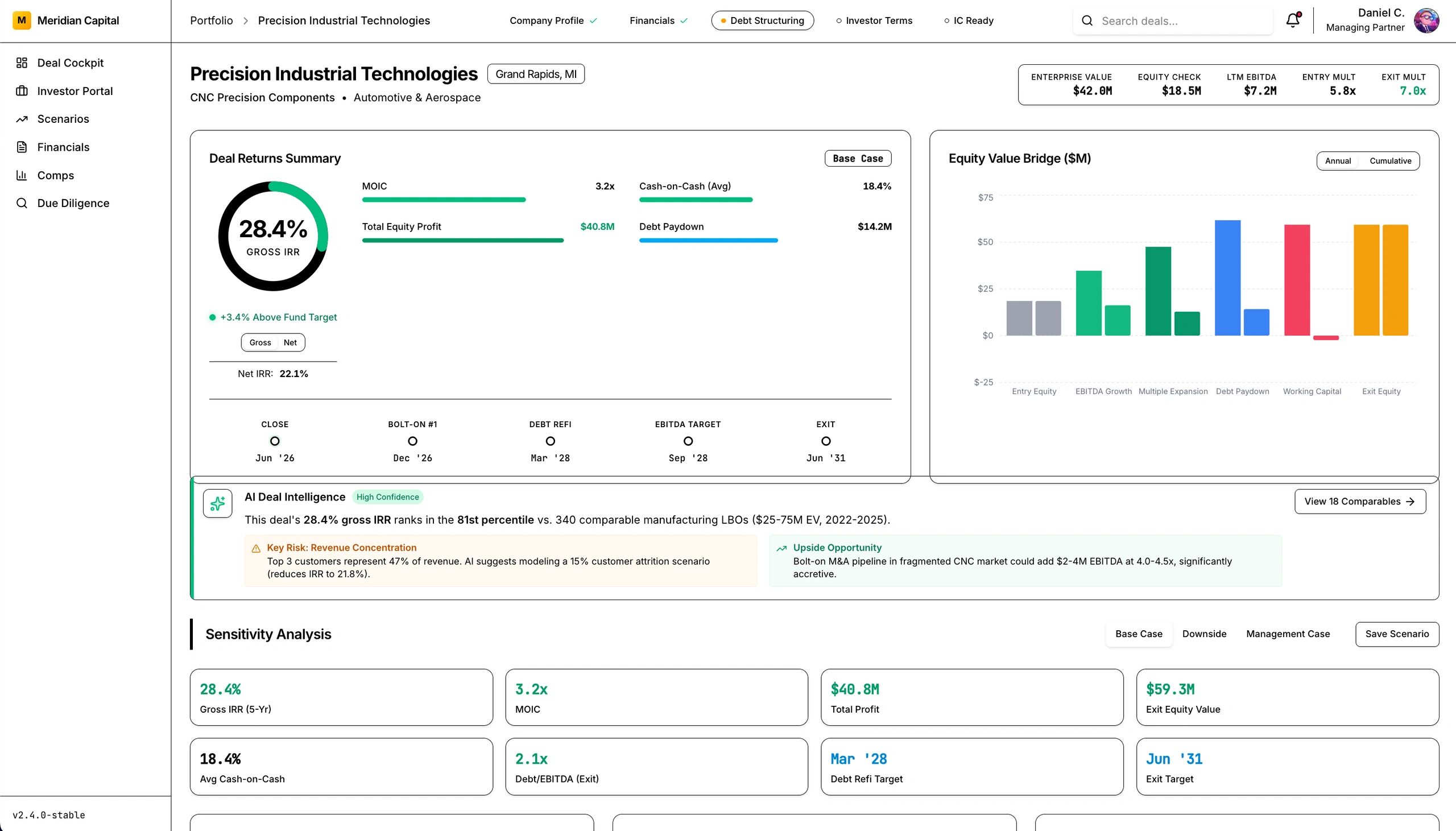
Task: Click the Due Diligence magnifier icon
Action: pos(22,203)
